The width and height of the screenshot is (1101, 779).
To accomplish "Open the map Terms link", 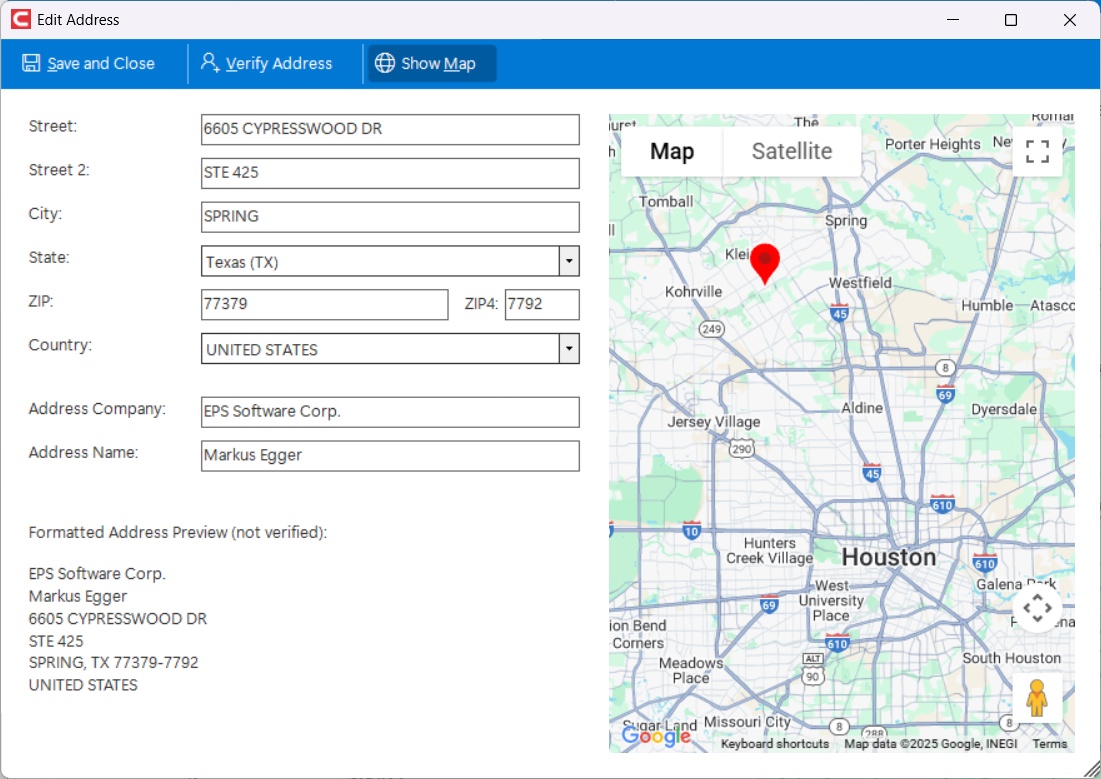I will coord(1049,743).
